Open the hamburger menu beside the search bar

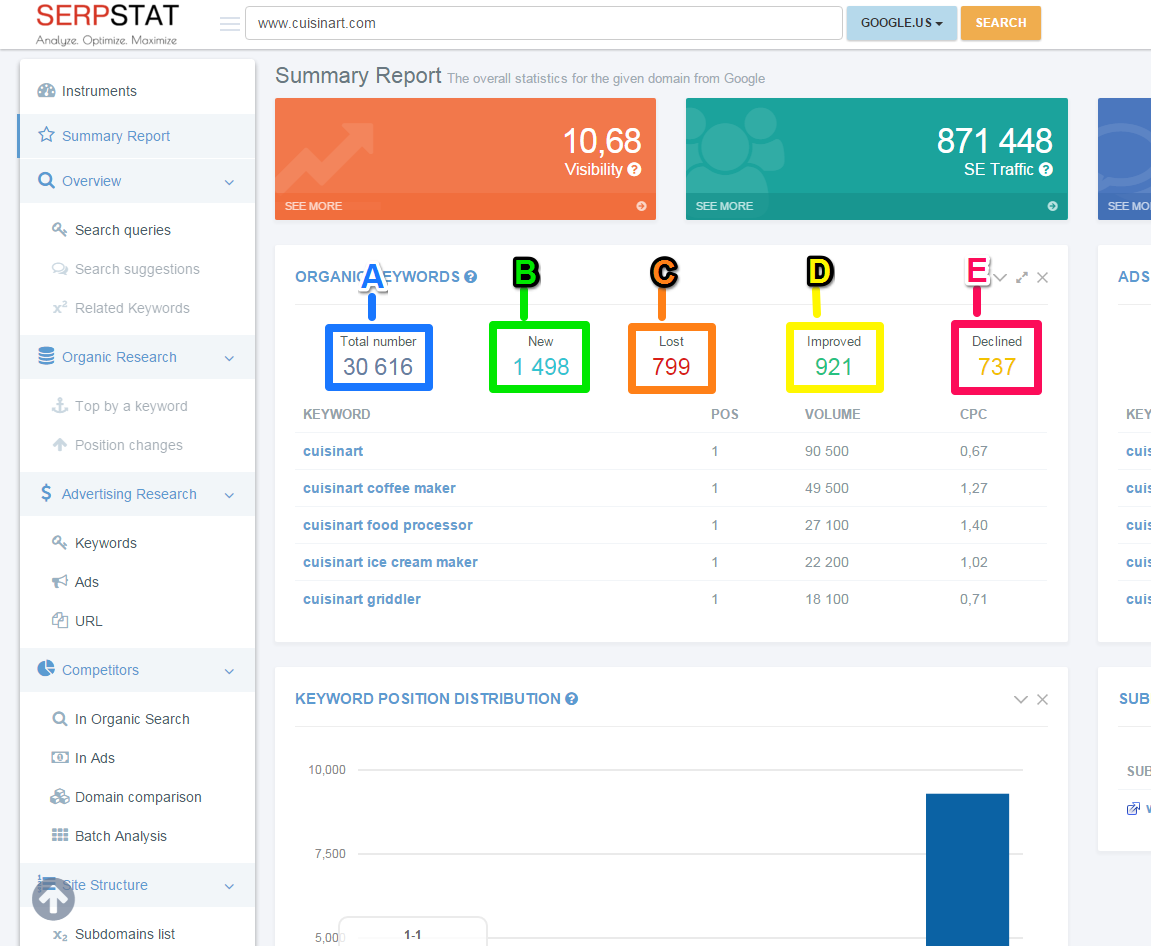pos(229,22)
